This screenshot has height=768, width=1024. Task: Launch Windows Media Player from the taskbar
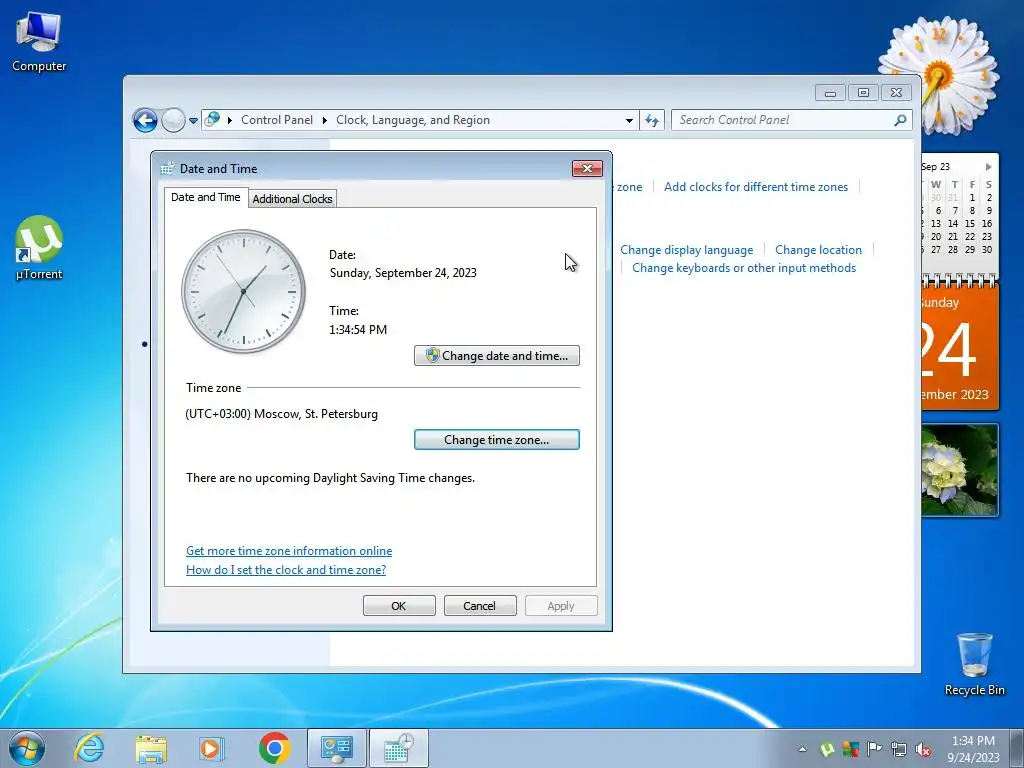click(211, 748)
